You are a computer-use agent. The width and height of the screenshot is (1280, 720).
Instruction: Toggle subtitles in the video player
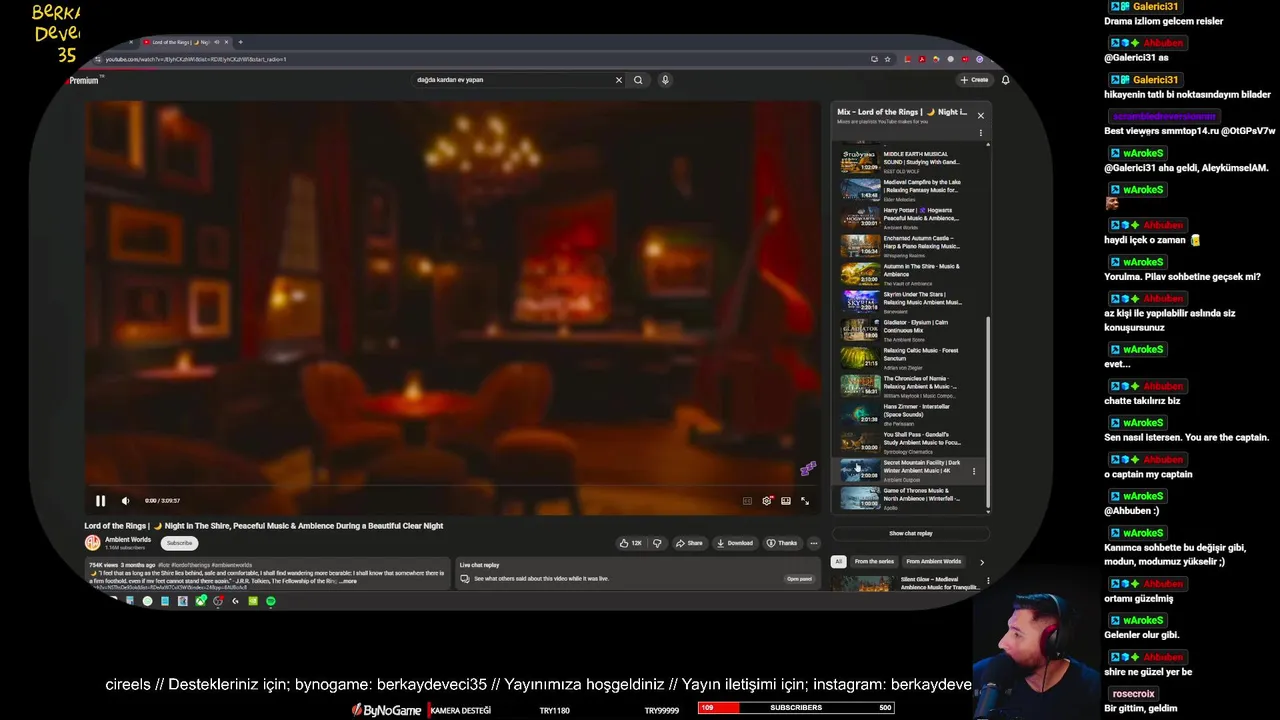pyautogui.click(x=747, y=501)
